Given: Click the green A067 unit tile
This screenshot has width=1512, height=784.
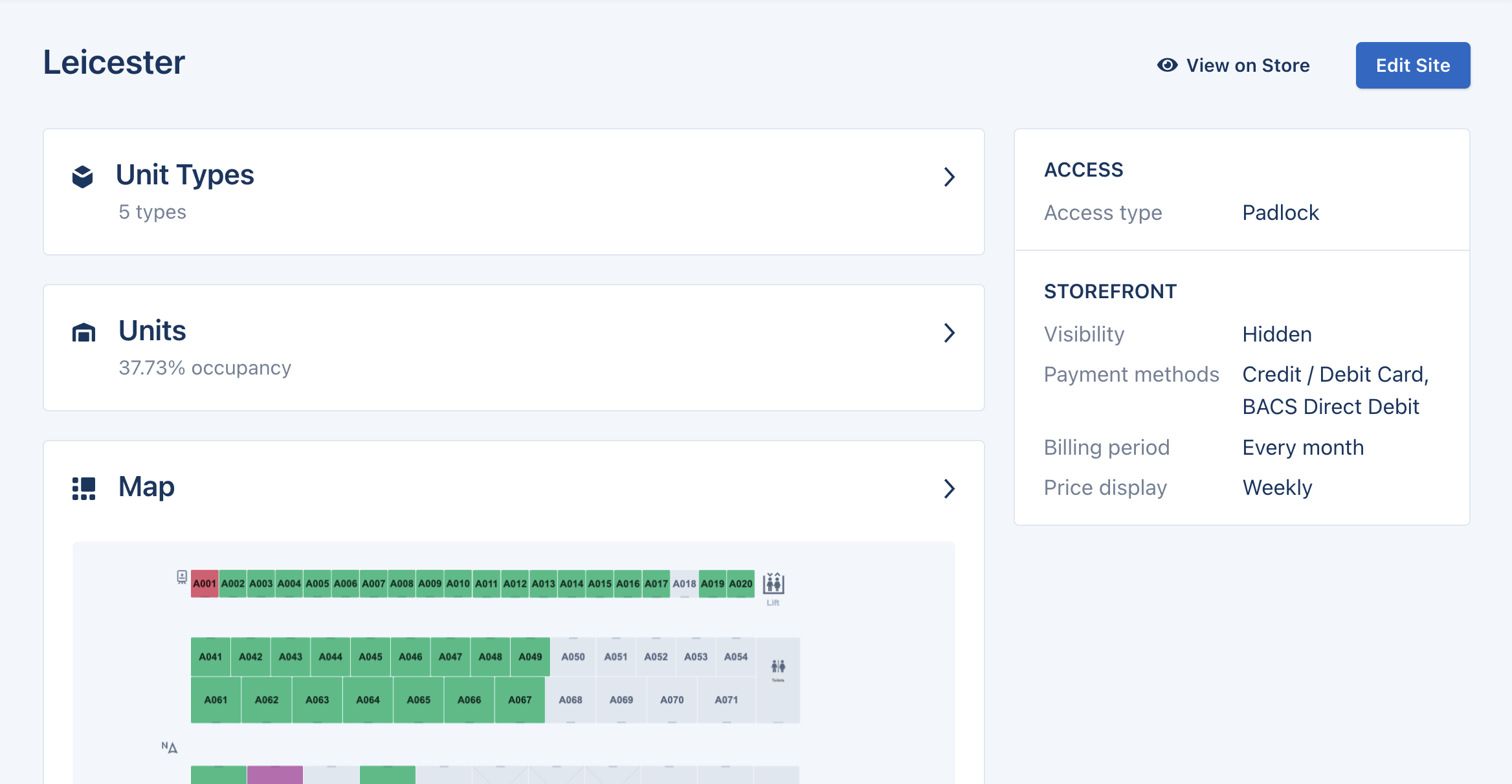Looking at the screenshot, I should (x=520, y=700).
